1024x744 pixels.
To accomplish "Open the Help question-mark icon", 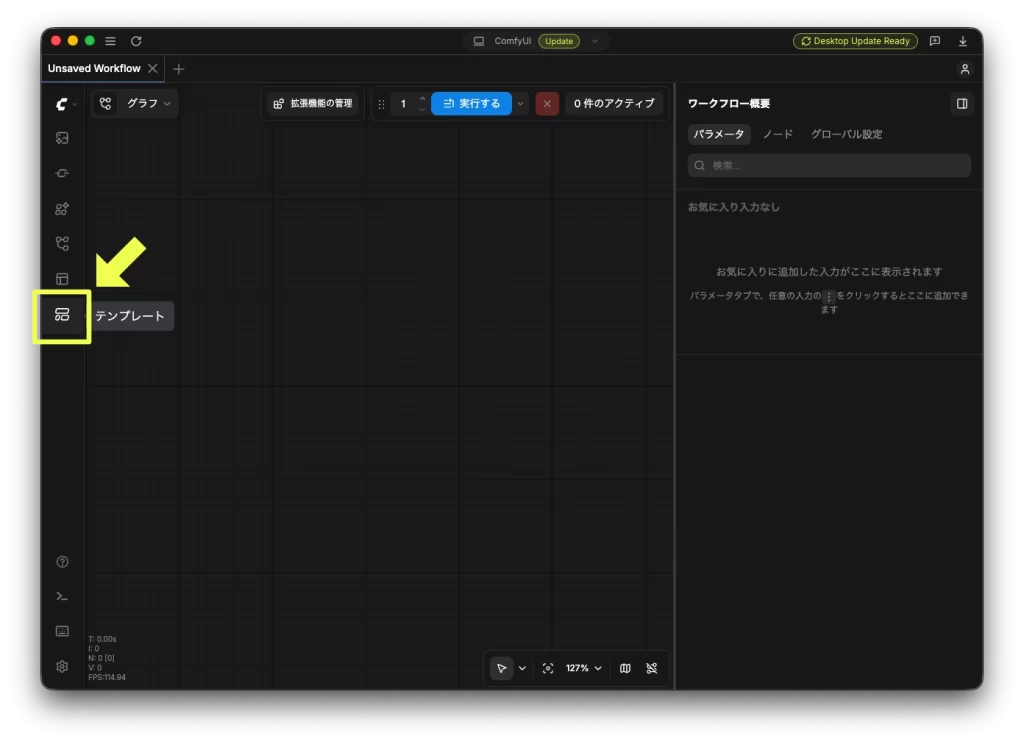I will click(62, 562).
